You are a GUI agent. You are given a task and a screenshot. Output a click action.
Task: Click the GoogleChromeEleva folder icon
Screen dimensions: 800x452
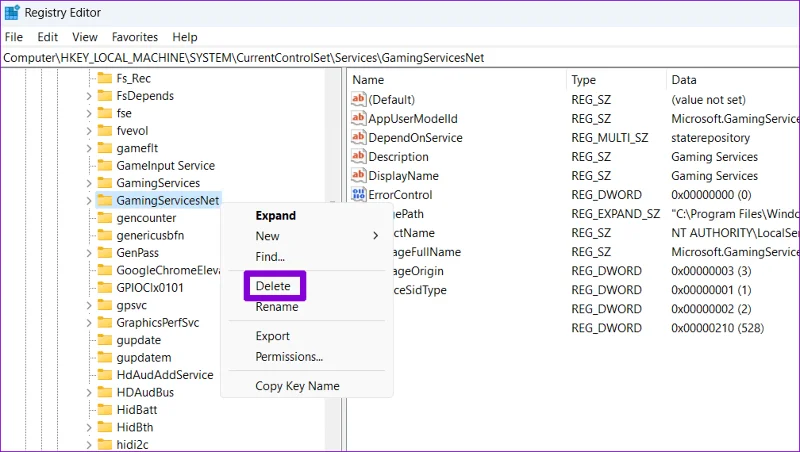tap(105, 270)
